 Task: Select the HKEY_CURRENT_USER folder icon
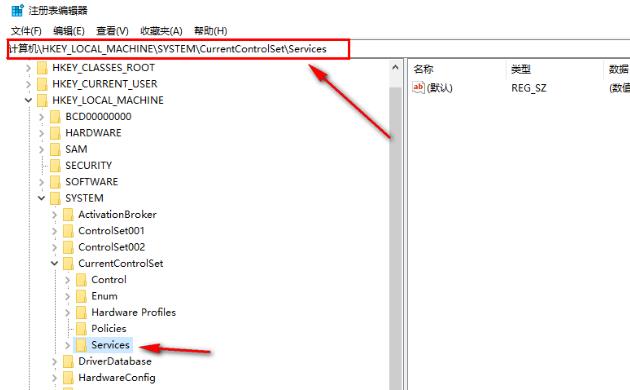[42, 84]
